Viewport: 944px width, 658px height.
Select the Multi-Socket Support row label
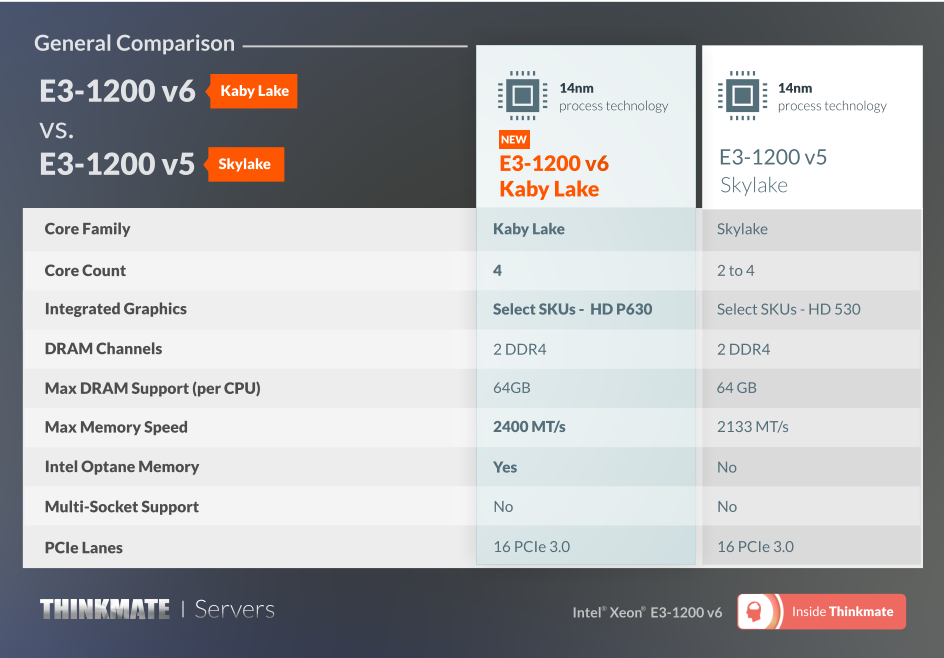point(122,507)
